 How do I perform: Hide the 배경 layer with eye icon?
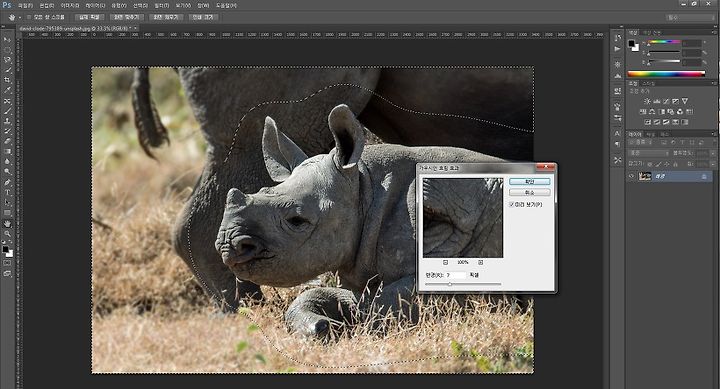point(632,176)
